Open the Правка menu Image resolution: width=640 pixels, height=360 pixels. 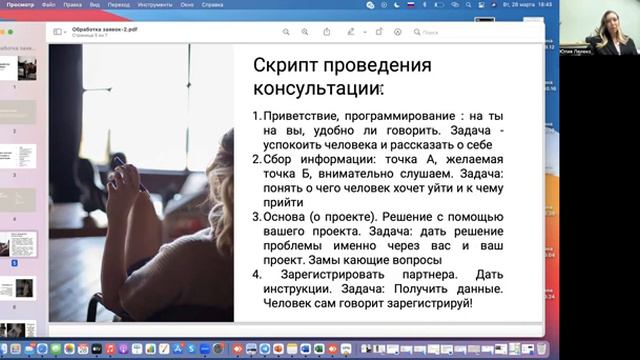point(72,5)
